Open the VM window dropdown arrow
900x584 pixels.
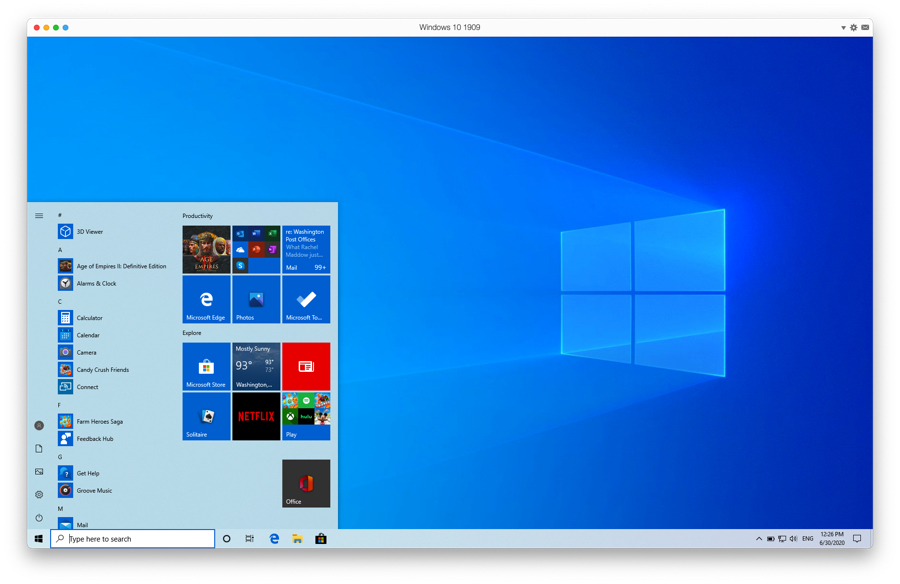coord(843,28)
